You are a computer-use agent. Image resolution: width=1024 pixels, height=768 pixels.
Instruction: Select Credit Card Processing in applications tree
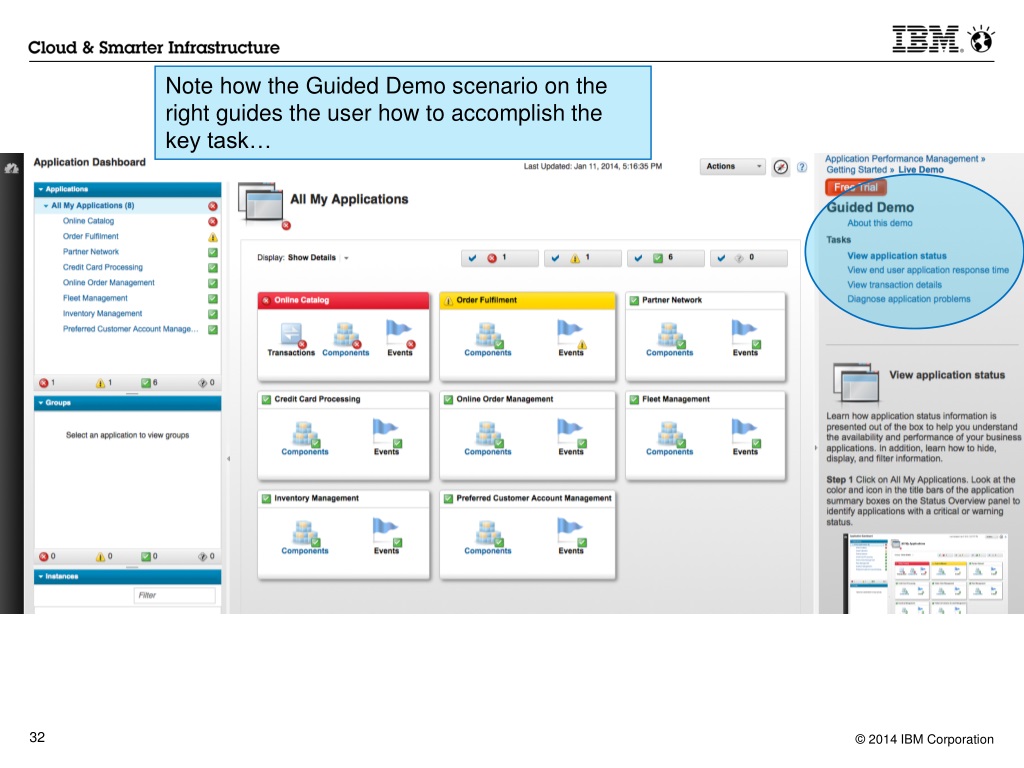103,268
